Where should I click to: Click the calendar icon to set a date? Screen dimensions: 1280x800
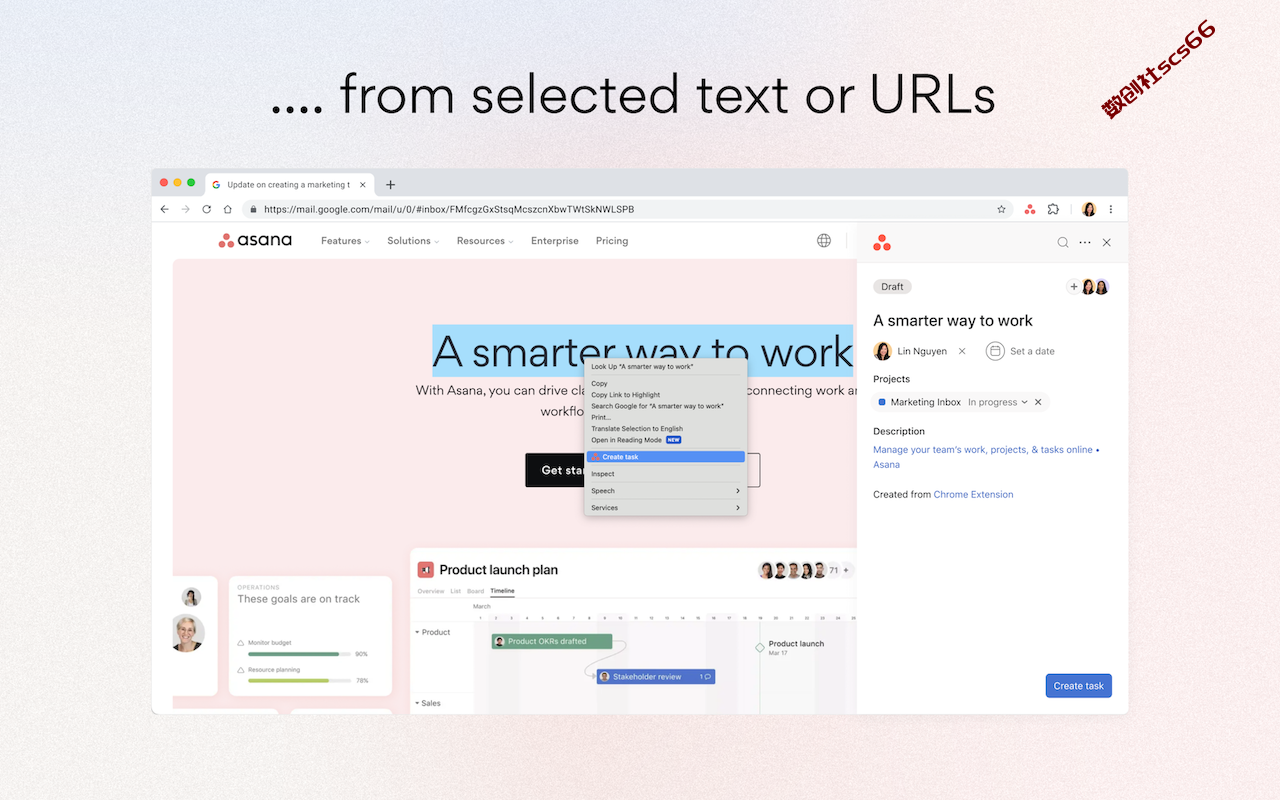(x=995, y=351)
